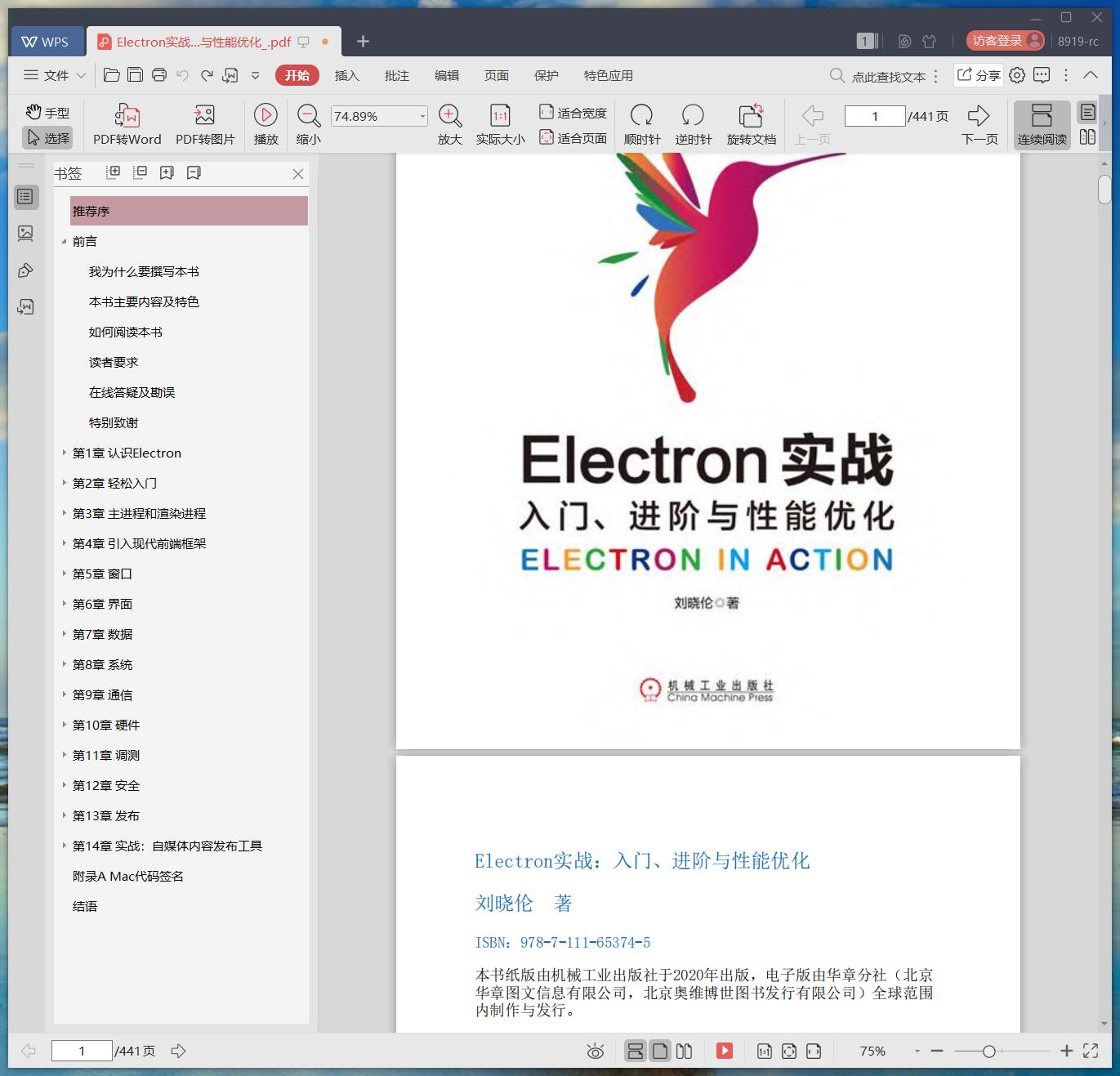This screenshot has width=1120, height=1076.
Task: Select the Hand tool (手型)
Action: tap(47, 113)
